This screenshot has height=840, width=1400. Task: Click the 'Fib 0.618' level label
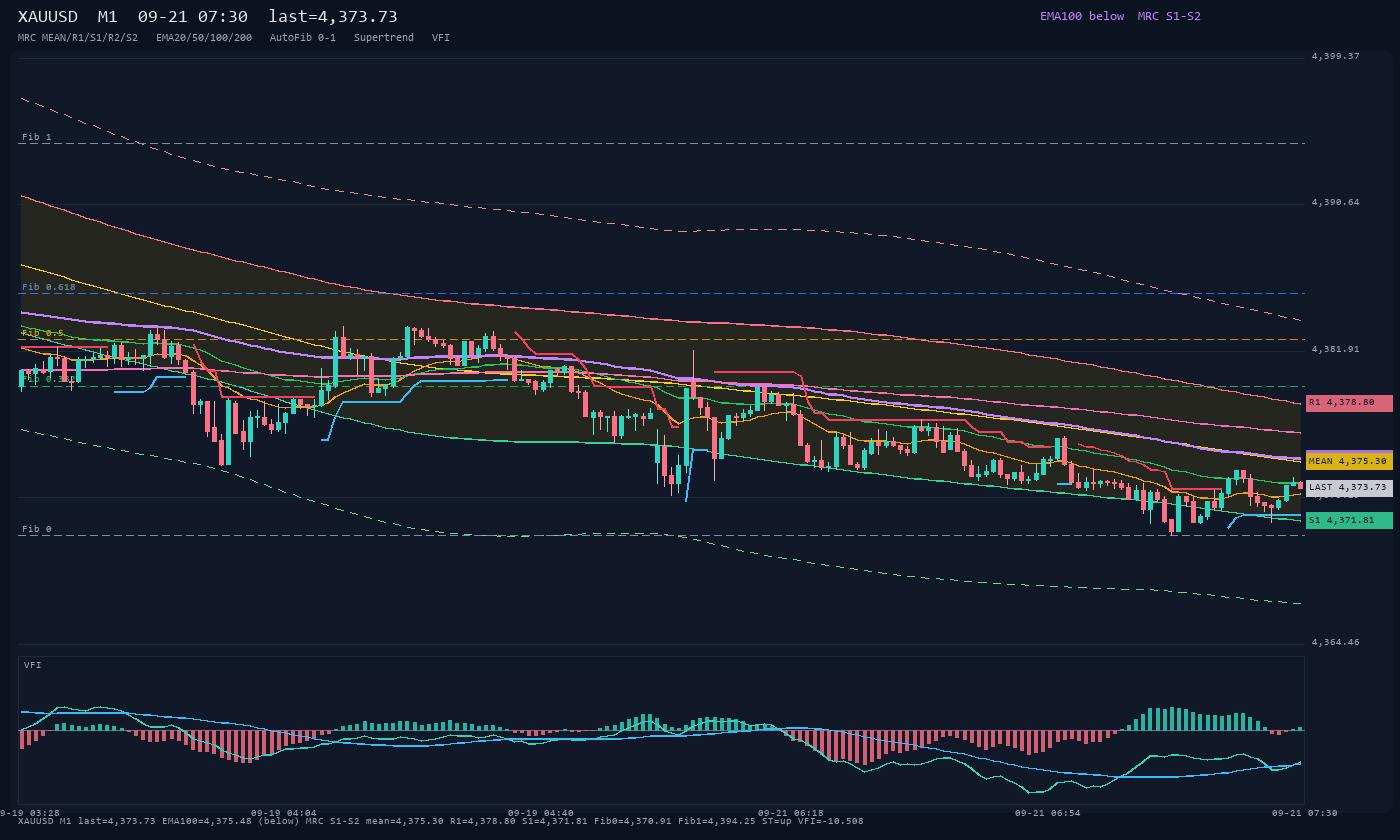pyautogui.click(x=49, y=287)
